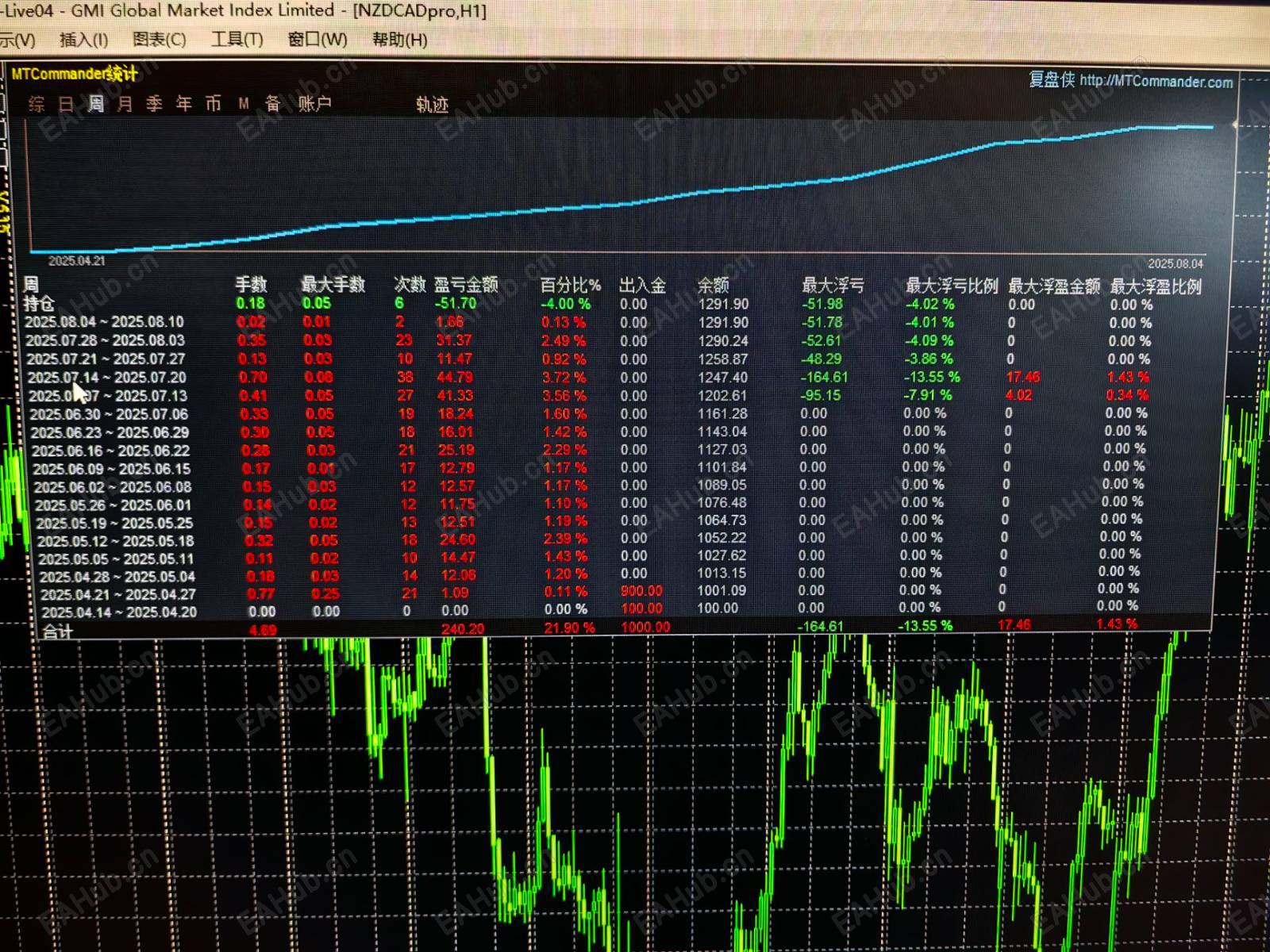Click the 复盘侠 label

pyautogui.click(x=1052, y=79)
